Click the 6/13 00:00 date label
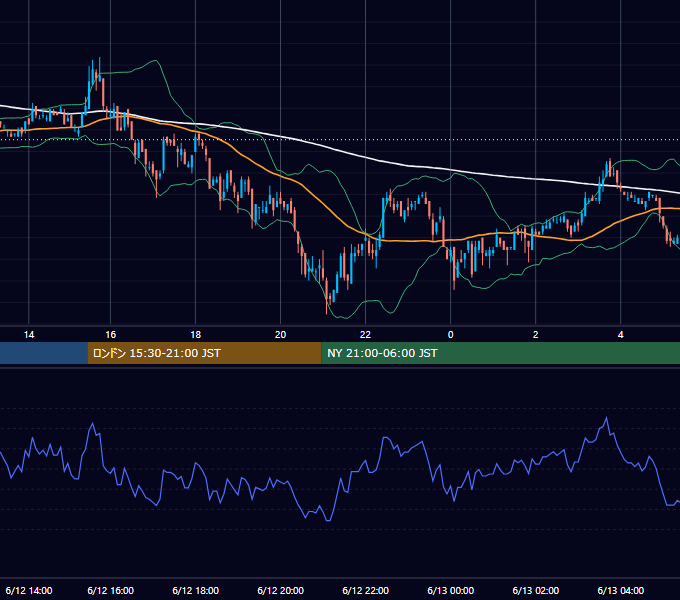This screenshot has width=680, height=600. [x=451, y=590]
